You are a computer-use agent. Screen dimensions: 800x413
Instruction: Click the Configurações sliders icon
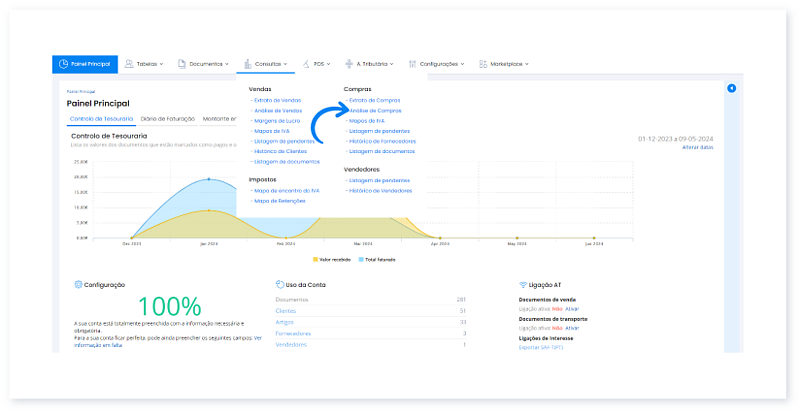coord(412,64)
